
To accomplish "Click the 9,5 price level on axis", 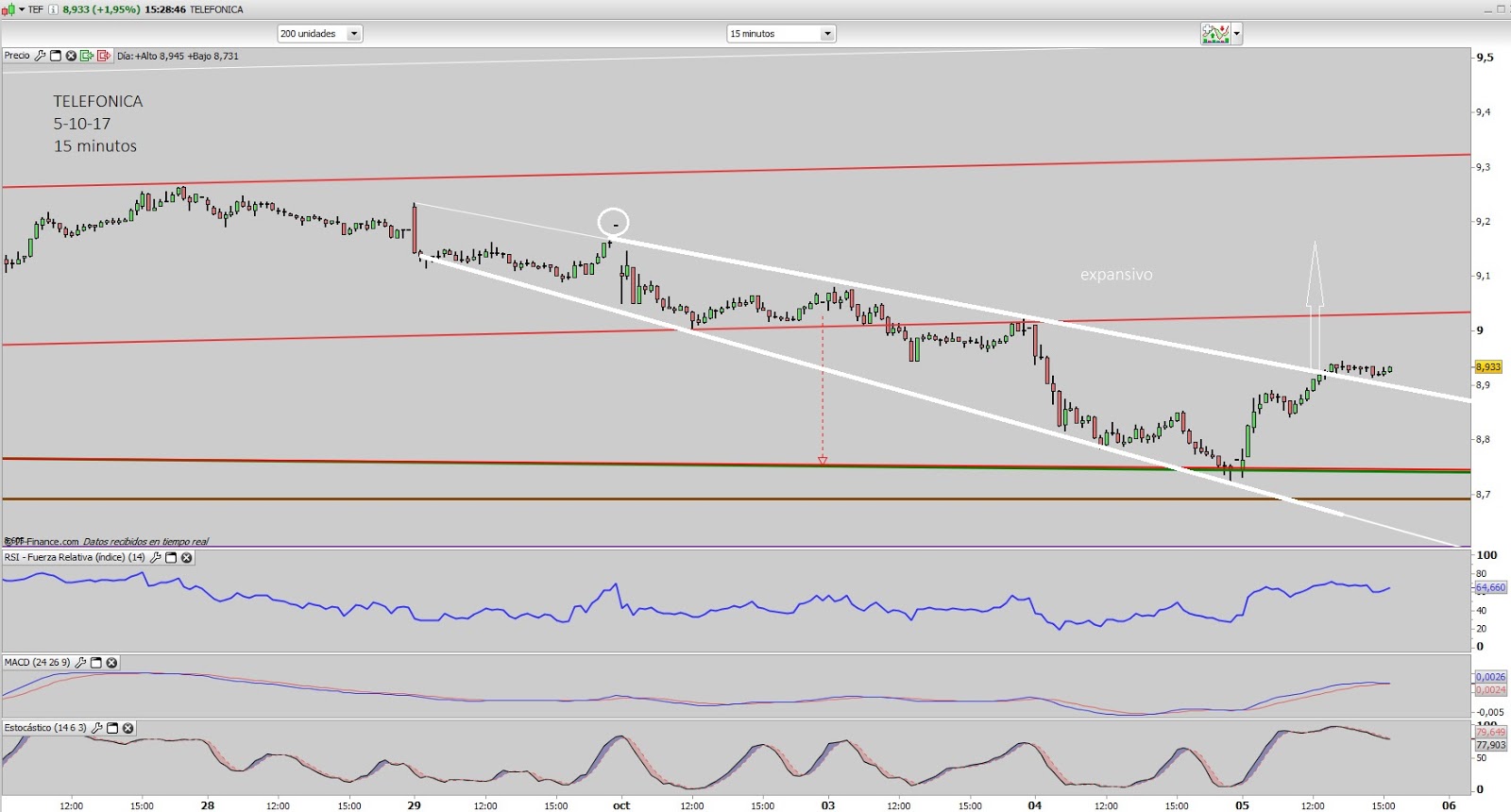I will pyautogui.click(x=1486, y=58).
